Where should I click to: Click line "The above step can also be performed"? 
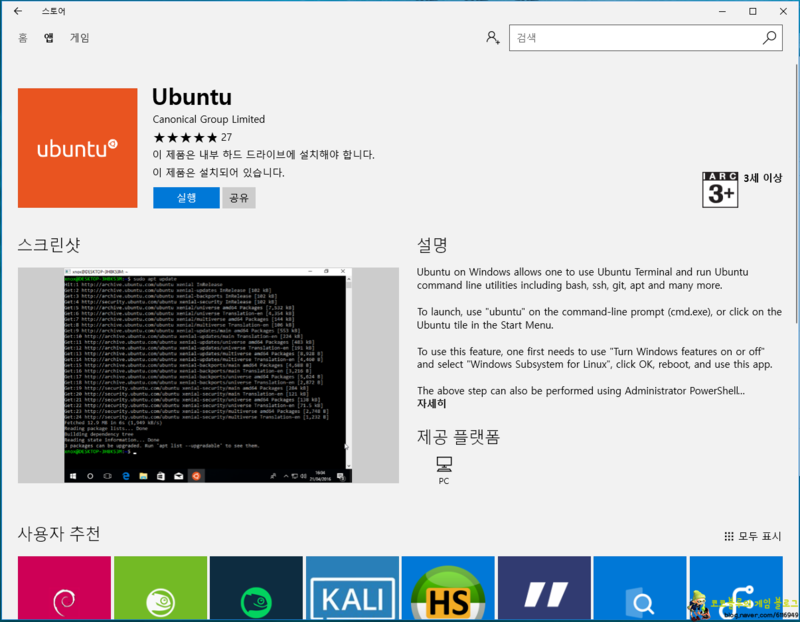[581, 391]
